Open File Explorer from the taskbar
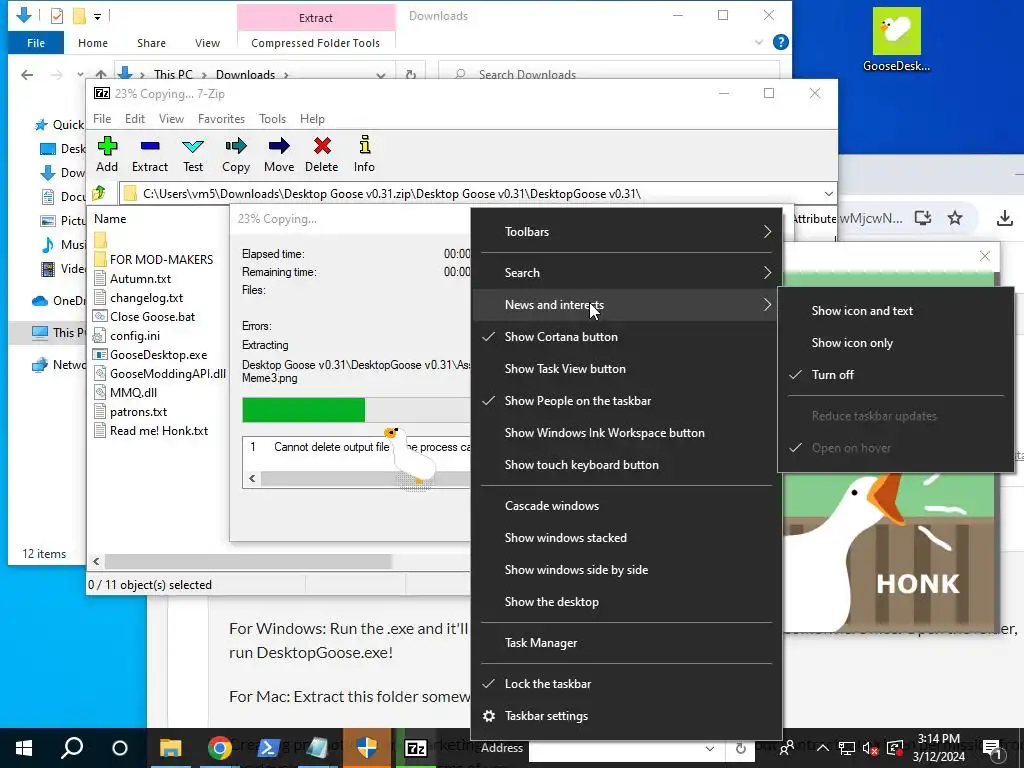 click(170, 748)
